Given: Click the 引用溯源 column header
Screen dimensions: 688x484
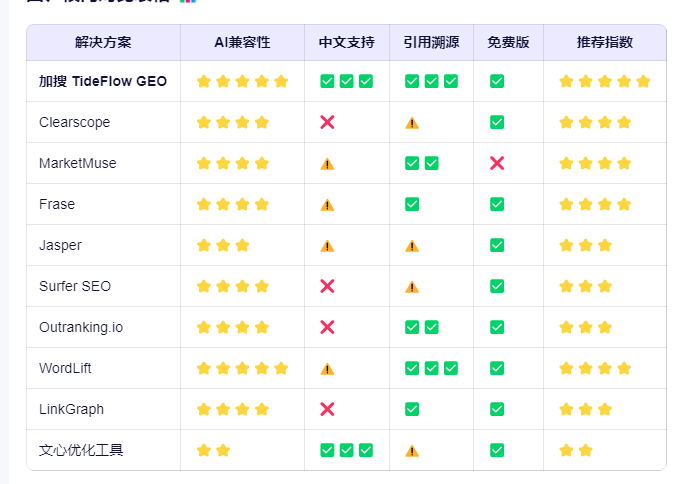Looking at the screenshot, I should [431, 42].
